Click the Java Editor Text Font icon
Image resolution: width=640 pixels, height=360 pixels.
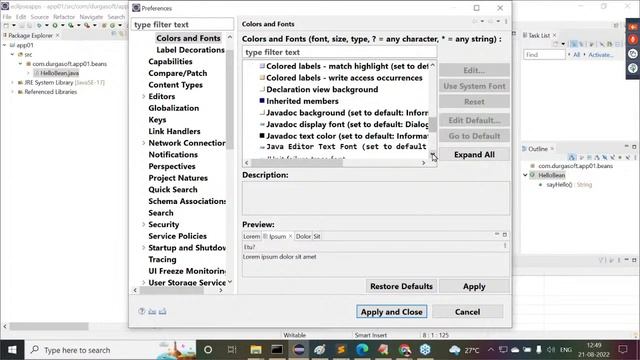pyautogui.click(x=262, y=147)
